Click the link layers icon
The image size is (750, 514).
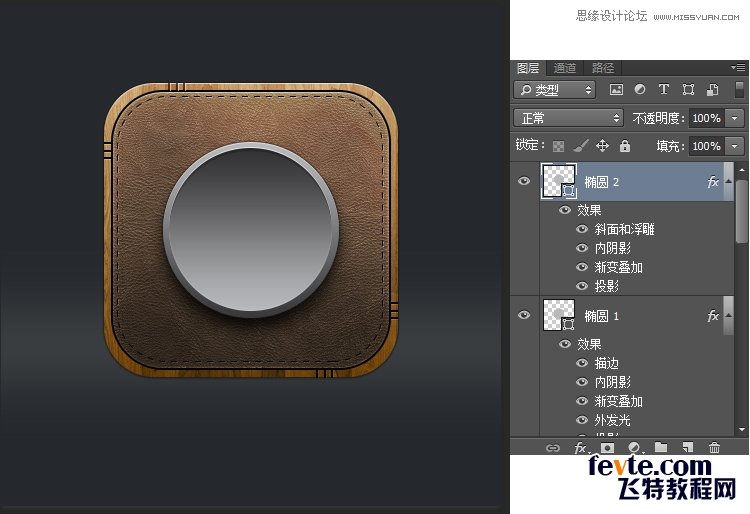[552, 448]
